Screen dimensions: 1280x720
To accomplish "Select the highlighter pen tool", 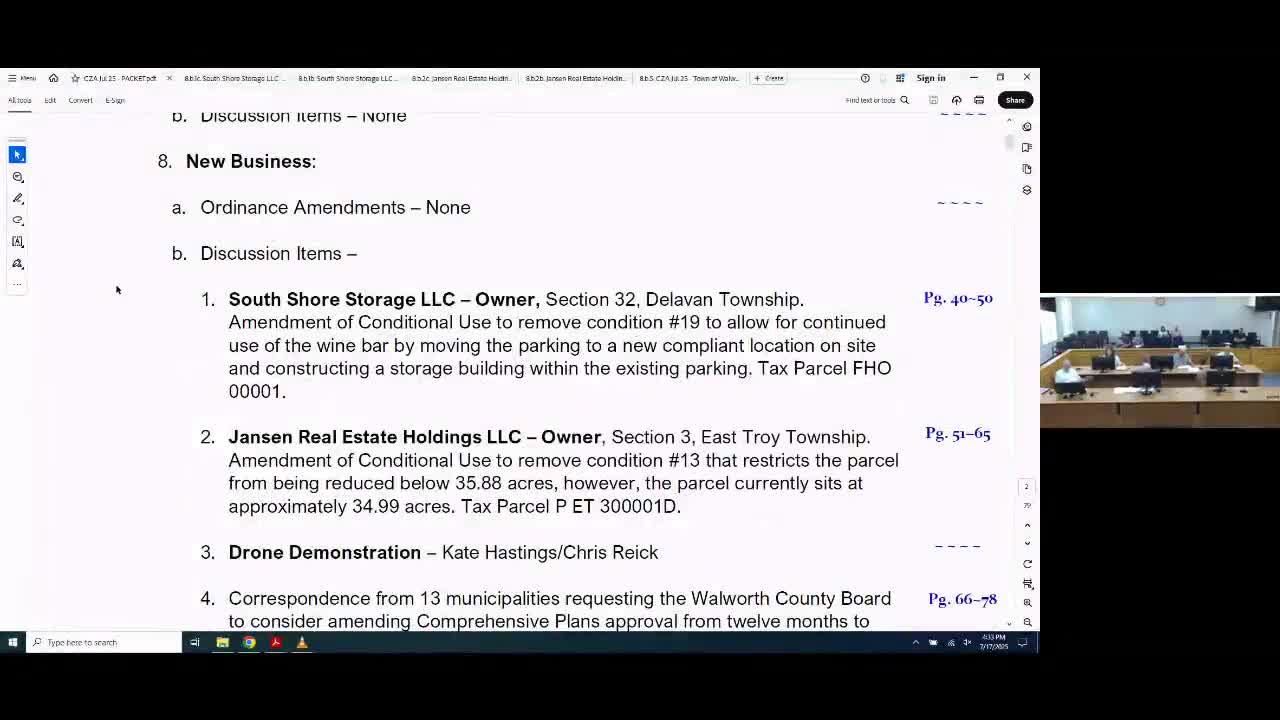I will click(x=17, y=198).
